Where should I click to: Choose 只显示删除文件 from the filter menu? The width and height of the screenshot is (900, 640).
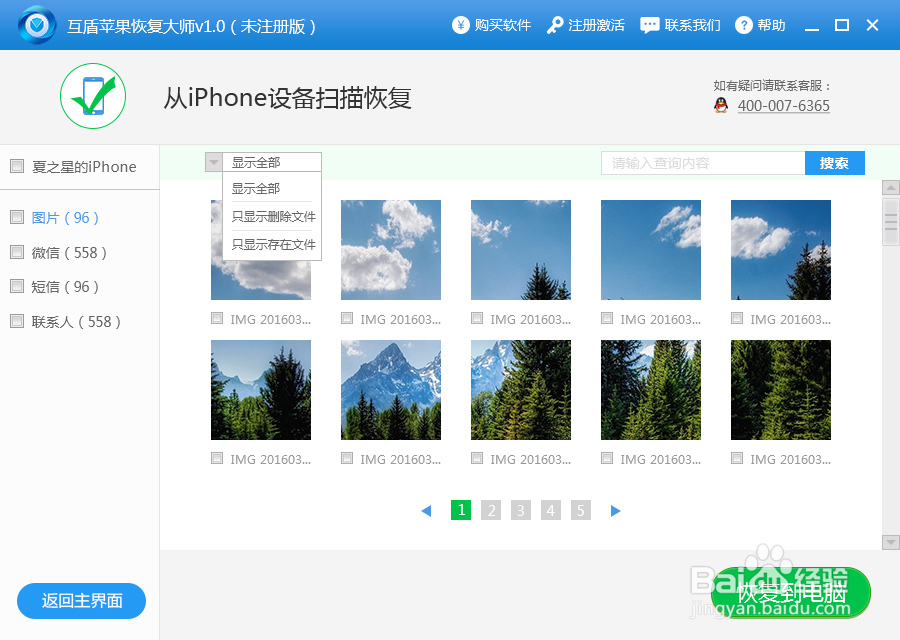click(x=271, y=217)
